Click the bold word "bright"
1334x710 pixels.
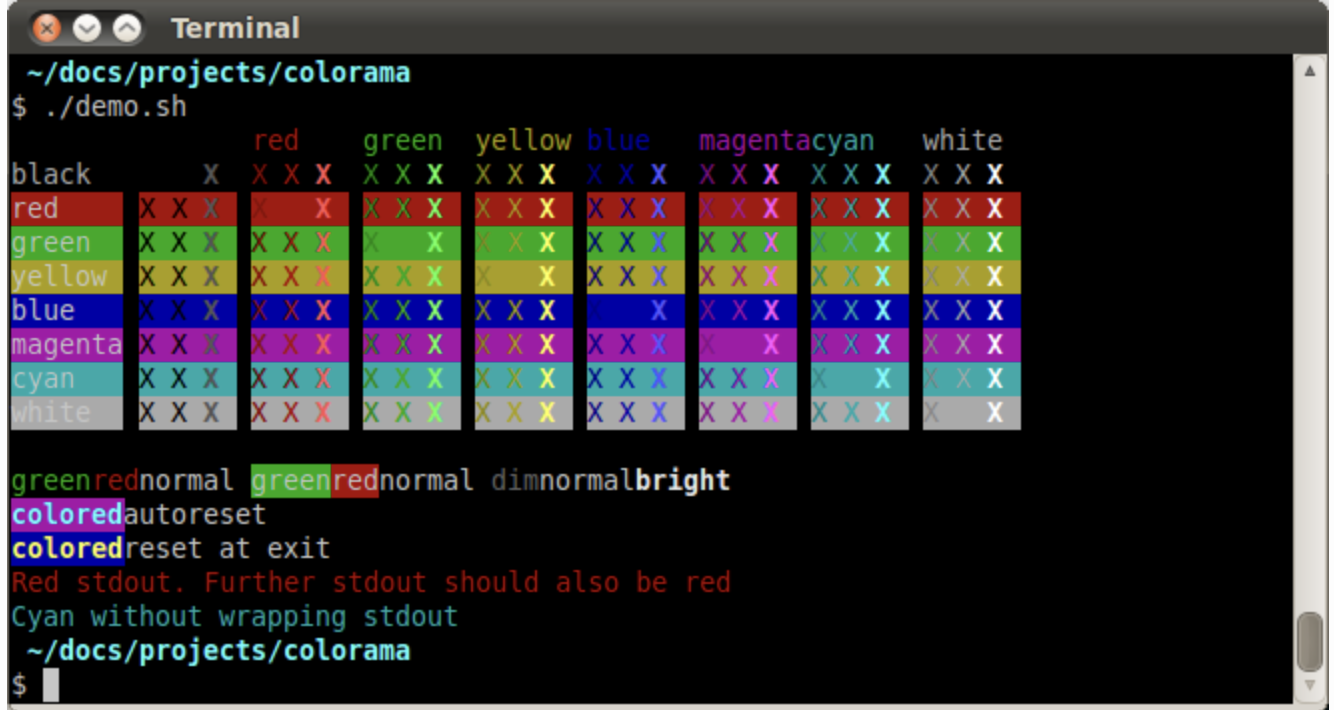point(683,481)
